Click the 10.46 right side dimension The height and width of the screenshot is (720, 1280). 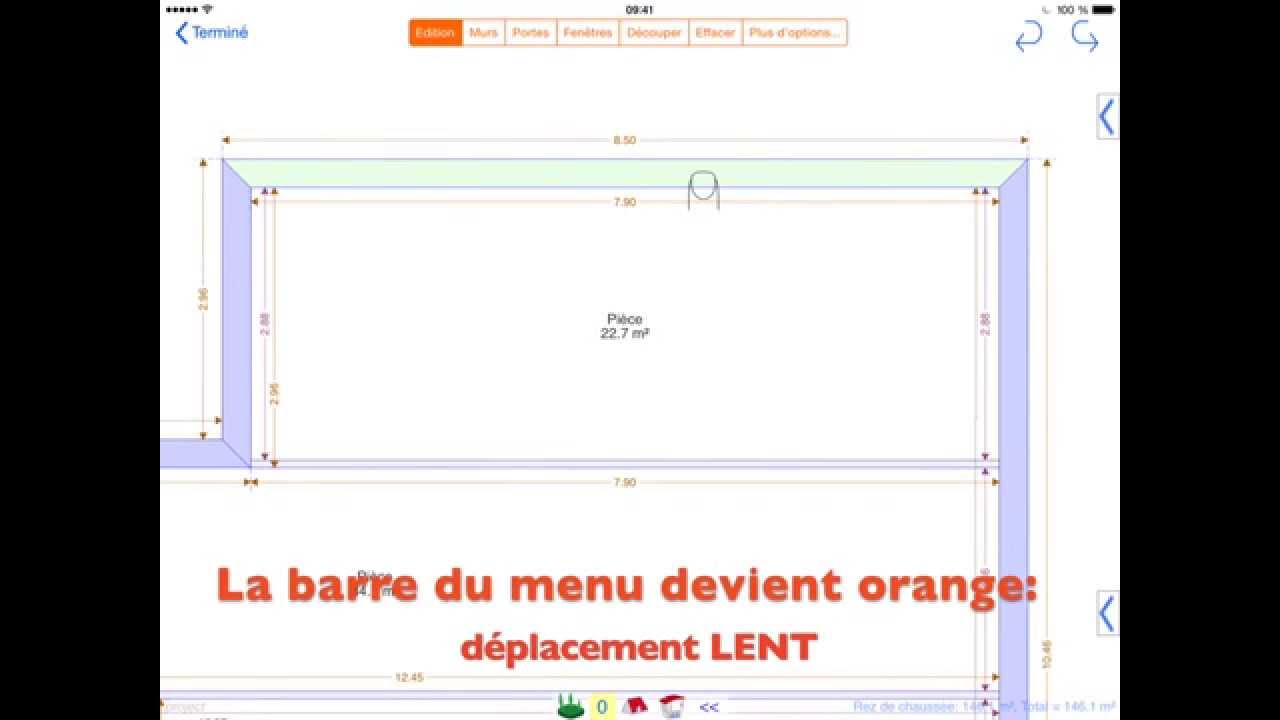(1046, 654)
